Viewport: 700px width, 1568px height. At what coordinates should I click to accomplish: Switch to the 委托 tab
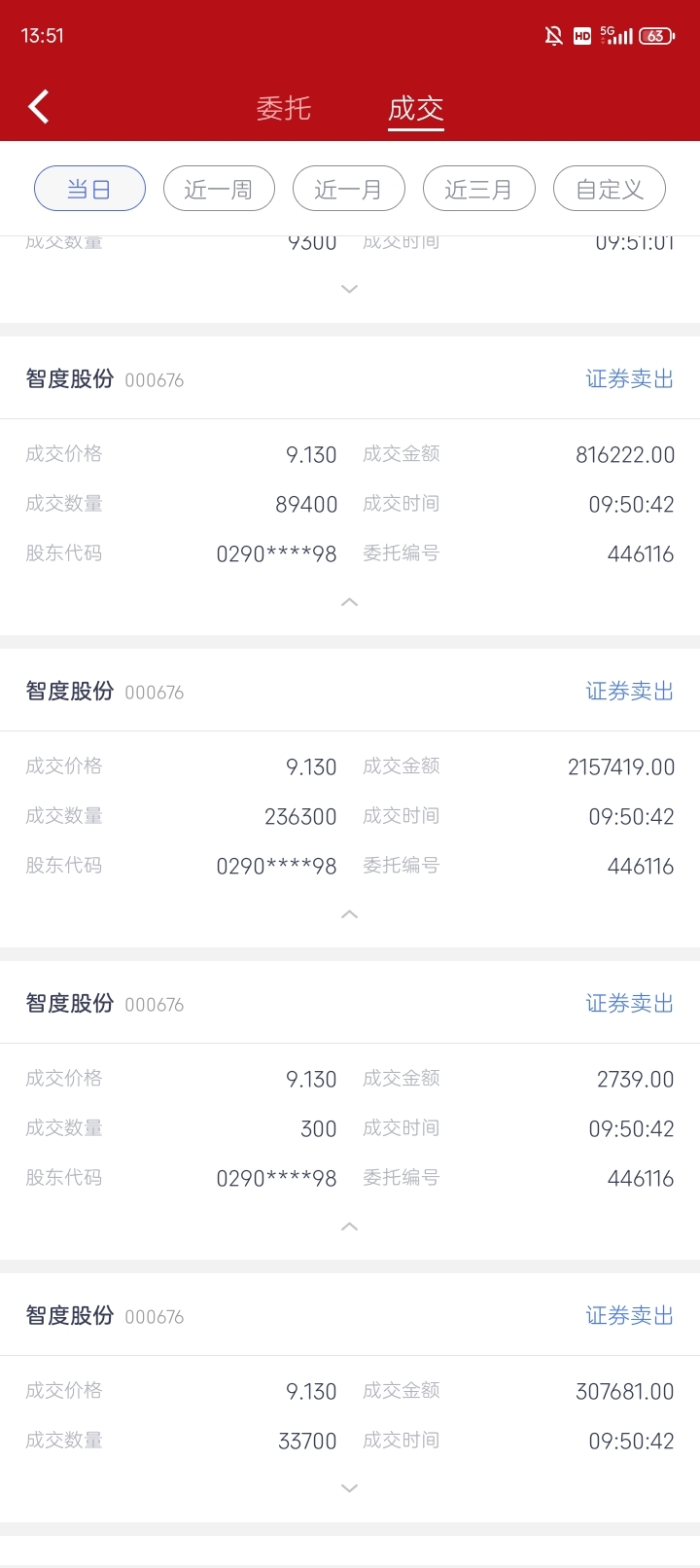tap(283, 108)
